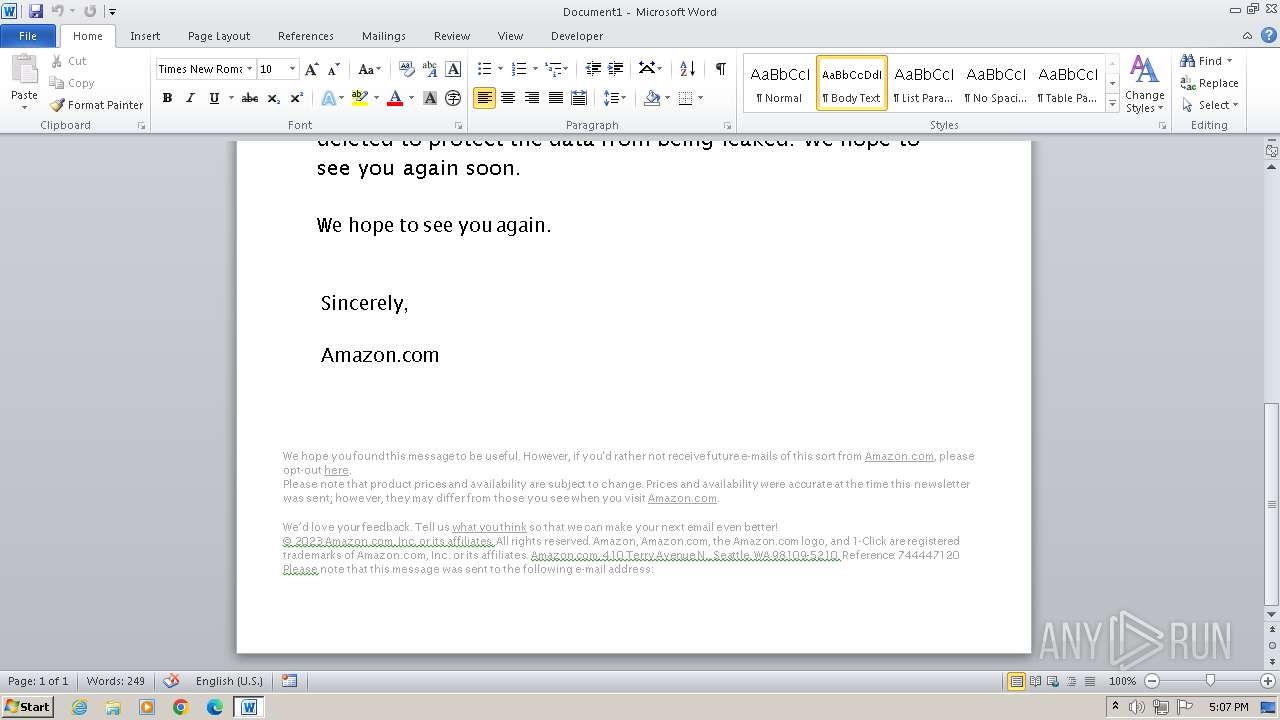Open the Windows Start menu
1280x720 pixels.
point(28,706)
